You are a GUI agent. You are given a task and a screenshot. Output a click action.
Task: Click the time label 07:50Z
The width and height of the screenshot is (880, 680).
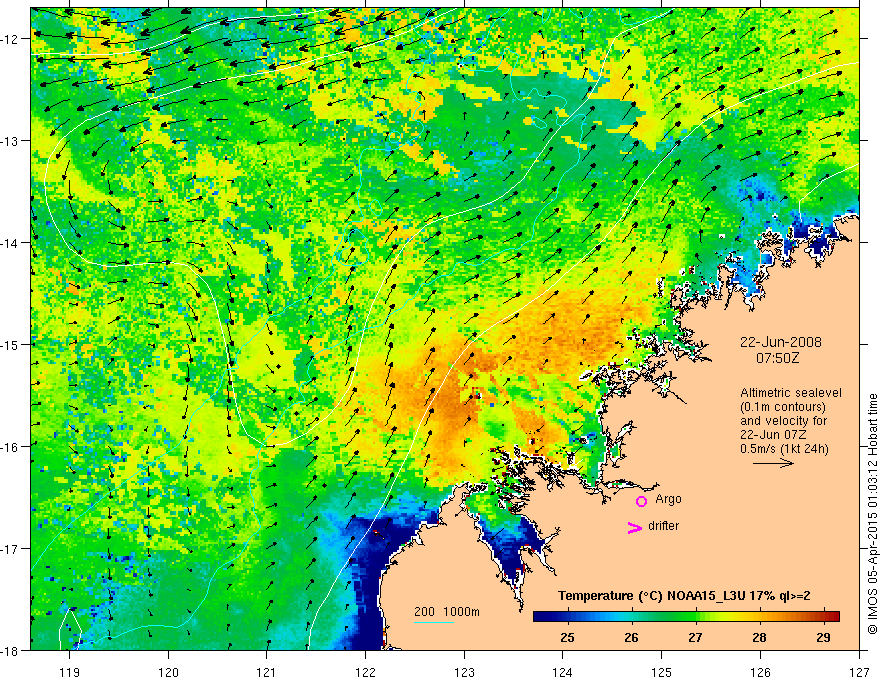click(777, 358)
